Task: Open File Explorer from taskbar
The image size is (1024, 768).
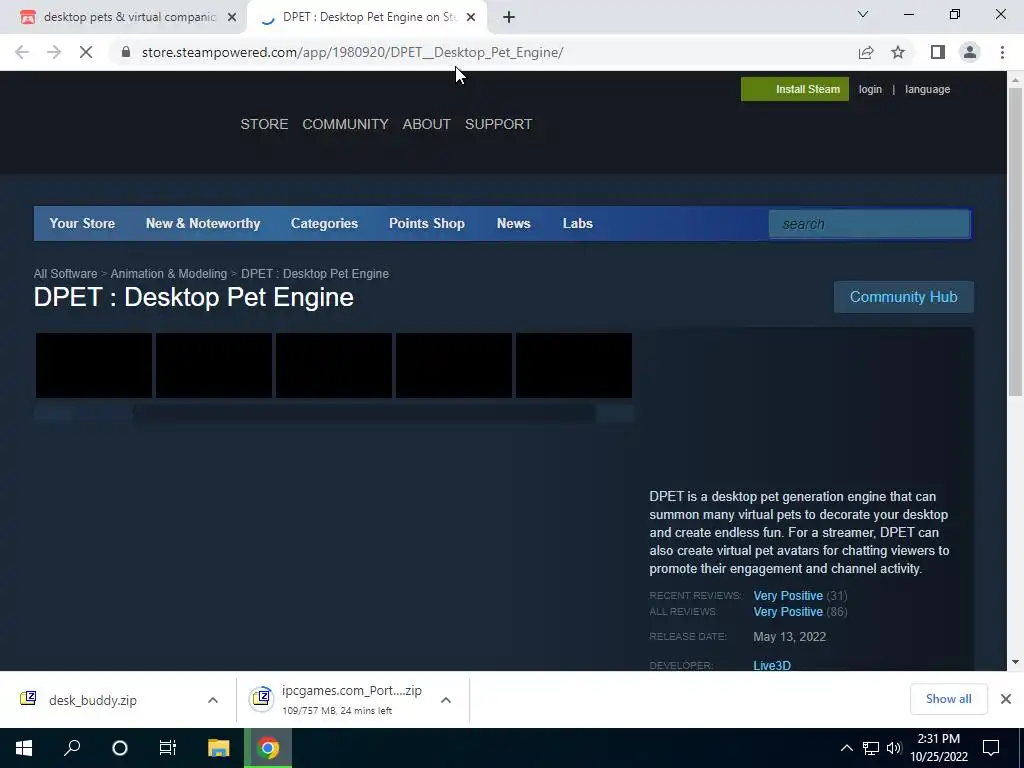Action: tap(219, 748)
